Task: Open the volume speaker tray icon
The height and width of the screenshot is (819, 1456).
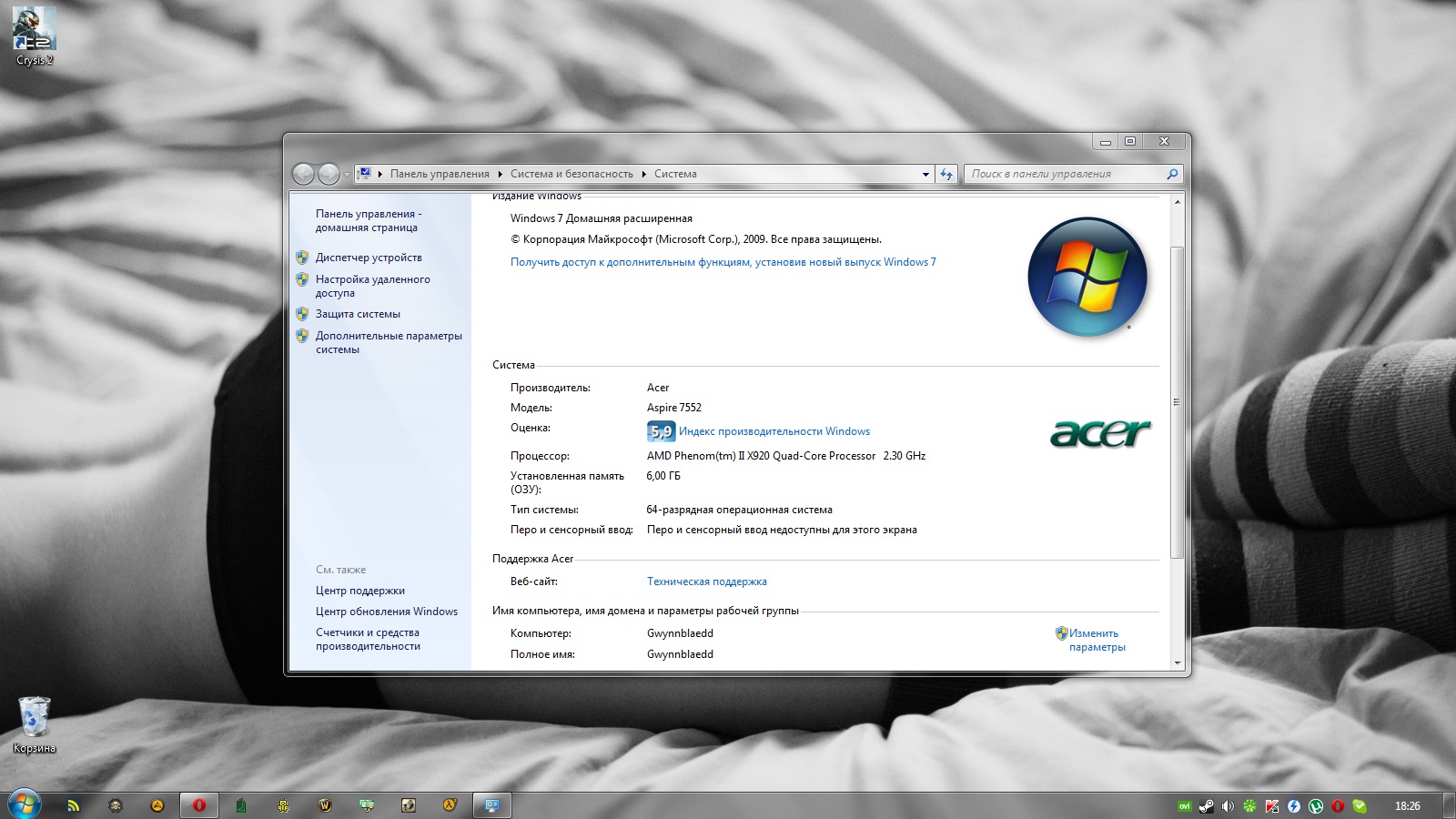Action: pyautogui.click(x=1228, y=806)
